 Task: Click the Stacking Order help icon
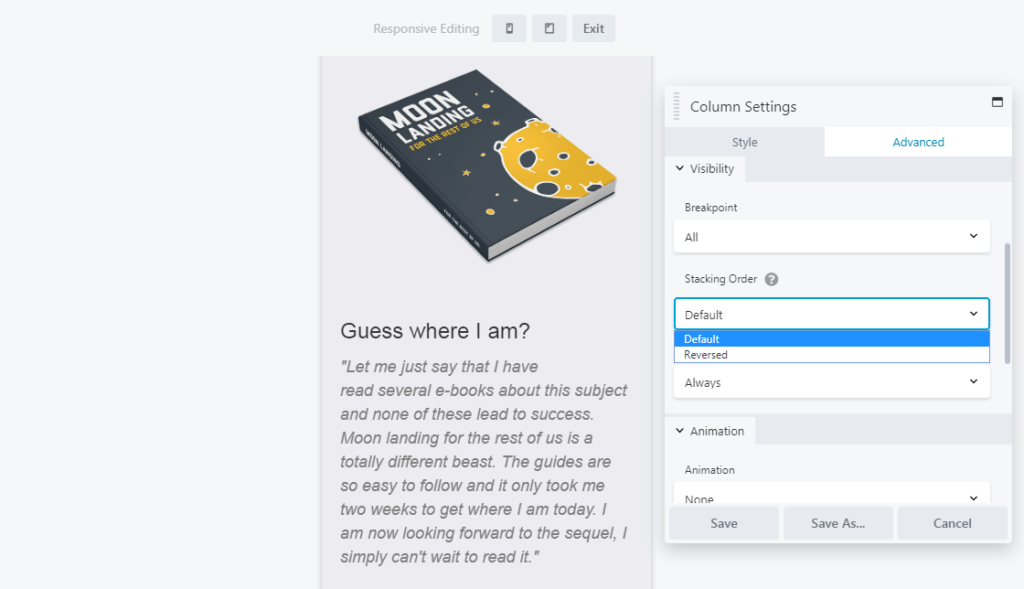(x=771, y=280)
